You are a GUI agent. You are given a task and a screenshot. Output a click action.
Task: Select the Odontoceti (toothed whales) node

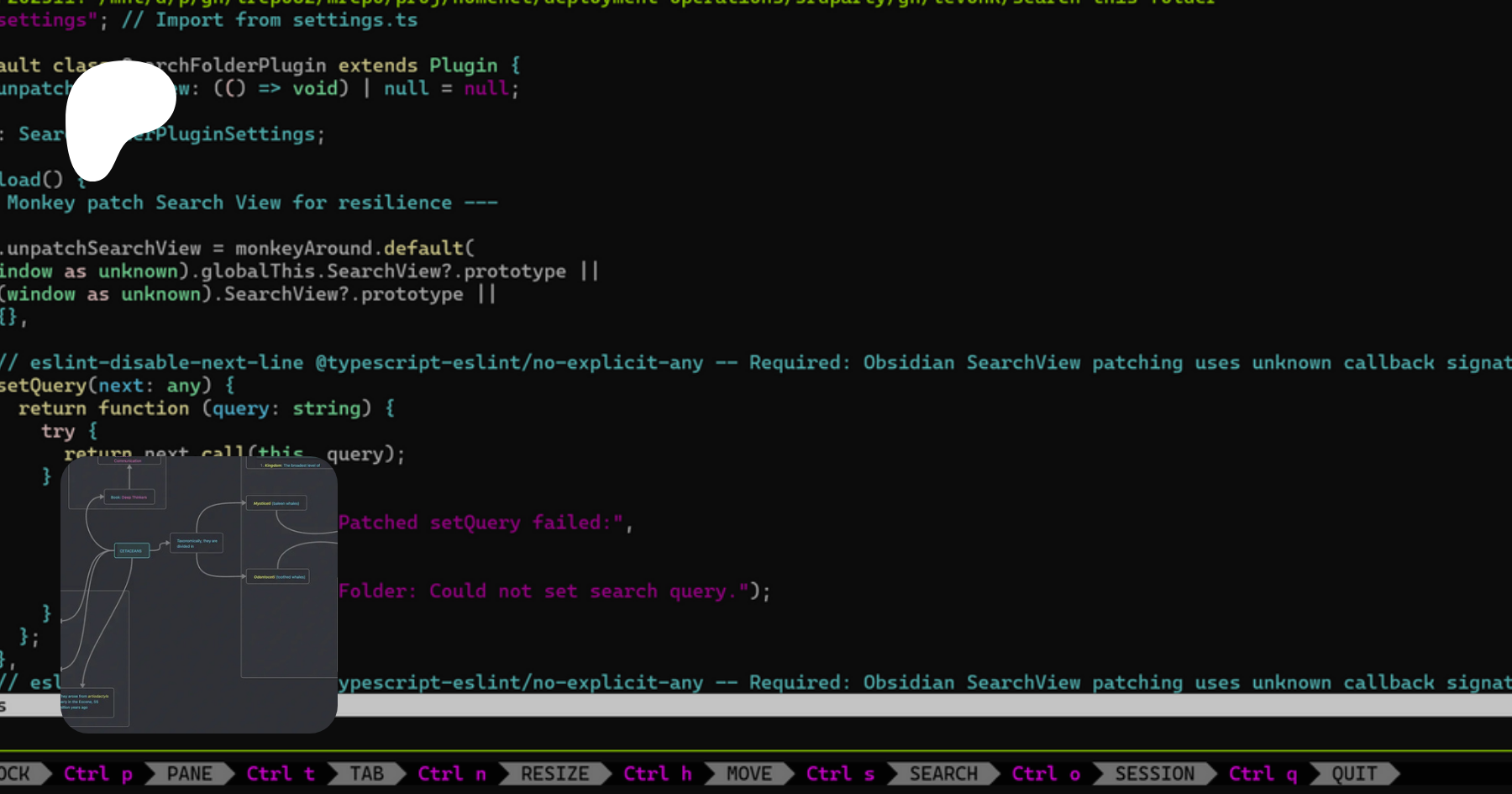(x=278, y=577)
